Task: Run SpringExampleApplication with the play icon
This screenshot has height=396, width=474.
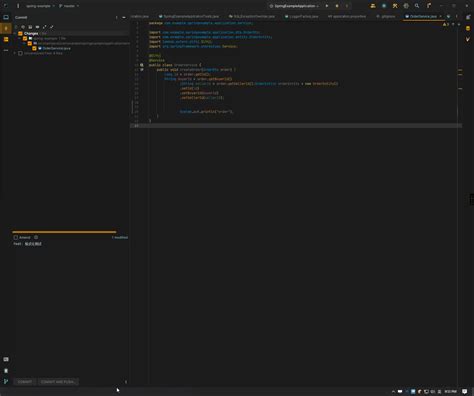Action: point(327,6)
